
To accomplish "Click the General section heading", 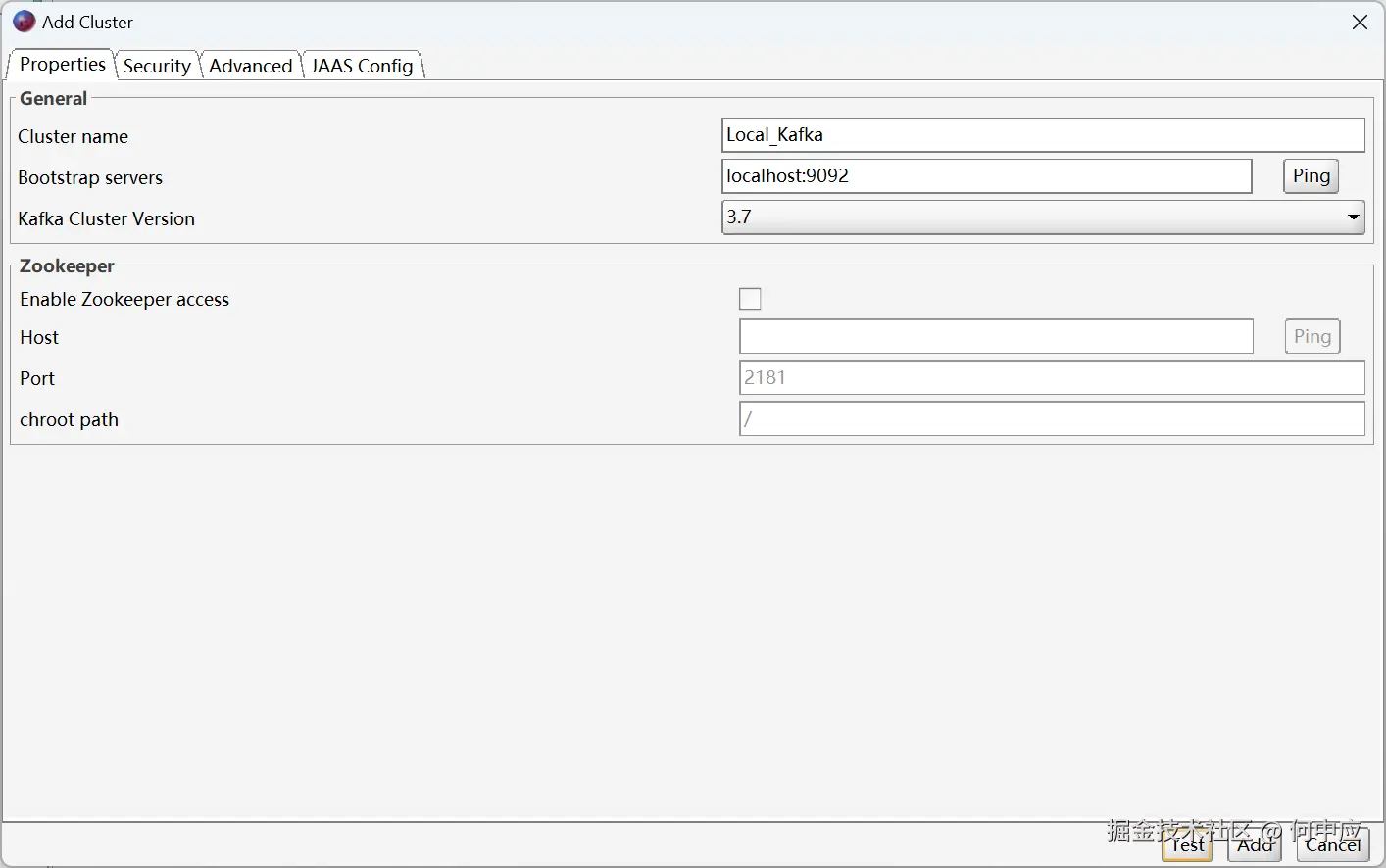I will tap(53, 98).
